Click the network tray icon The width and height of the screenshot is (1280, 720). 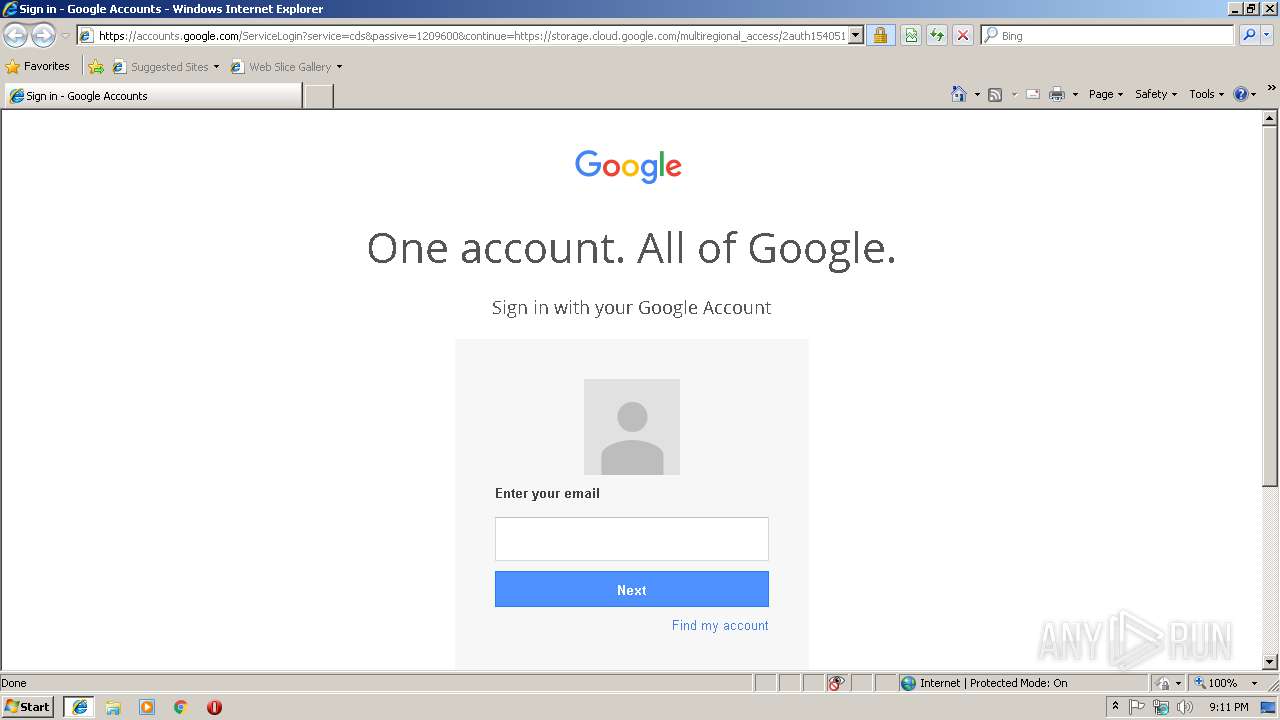click(1161, 707)
